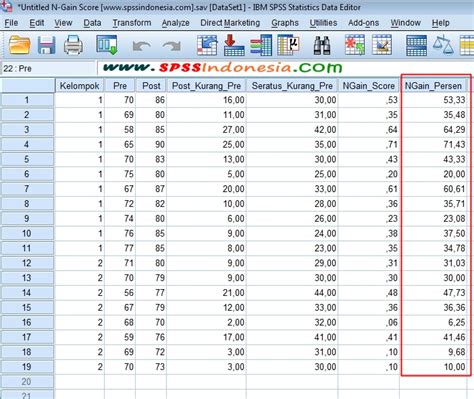This screenshot has width=474, height=399.
Task: Click the '22 : Pre' cell reference box
Action: click(x=49, y=69)
